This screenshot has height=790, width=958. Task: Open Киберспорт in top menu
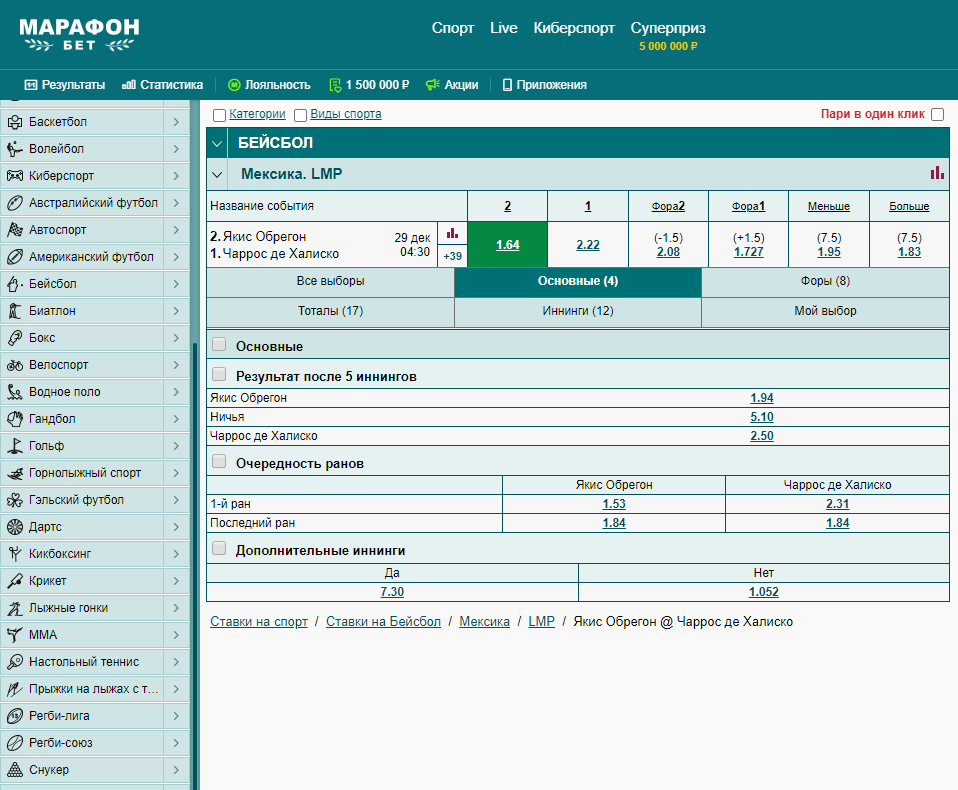tap(574, 28)
